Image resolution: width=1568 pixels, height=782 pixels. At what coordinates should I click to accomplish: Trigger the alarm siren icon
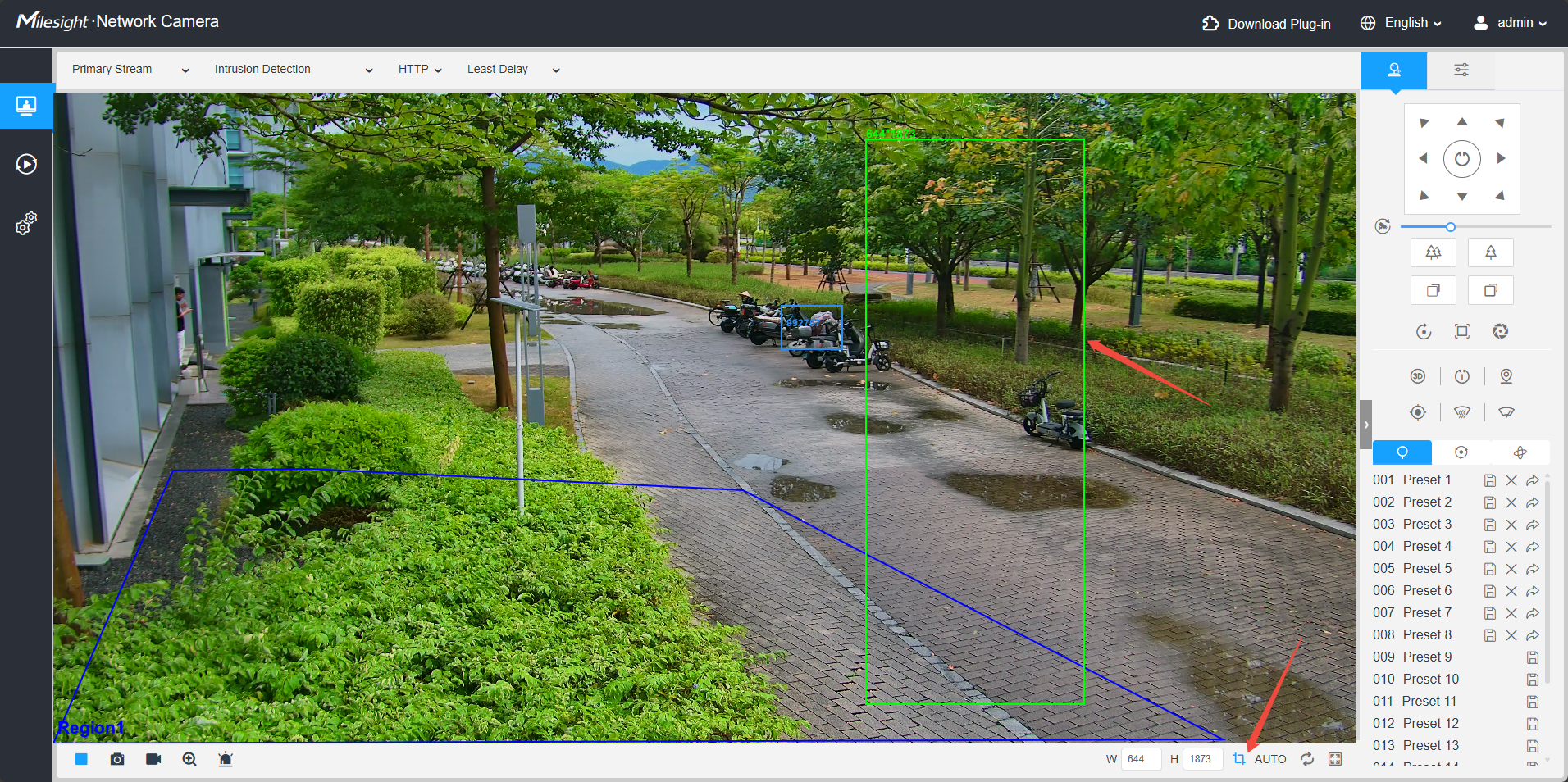click(x=226, y=759)
